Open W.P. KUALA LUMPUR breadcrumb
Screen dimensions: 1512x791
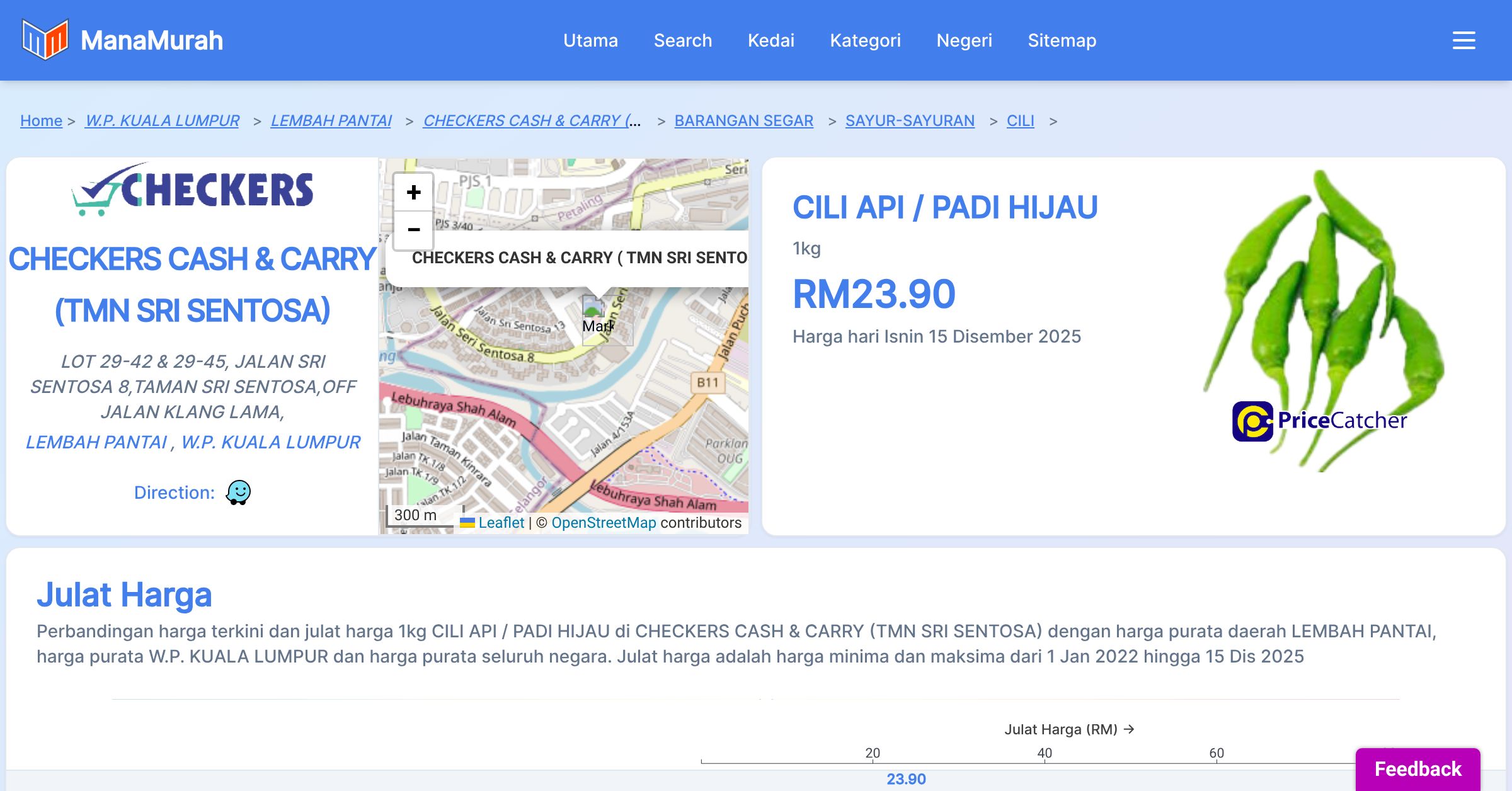pos(162,120)
